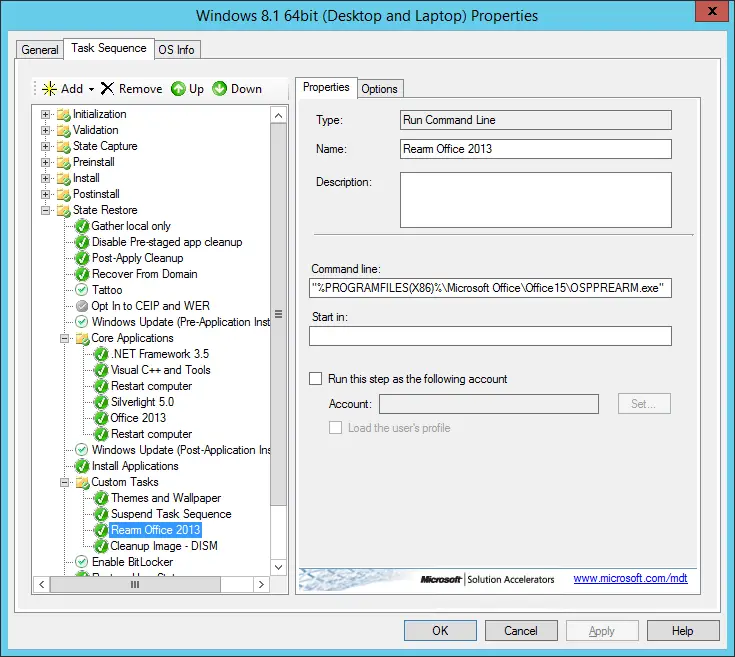Image resolution: width=735 pixels, height=657 pixels.
Task: Collapse the Custom Tasks folder
Action: (x=64, y=482)
